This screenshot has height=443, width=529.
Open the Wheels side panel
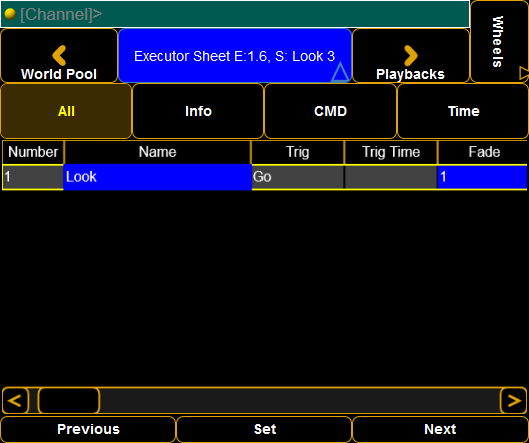pos(500,41)
